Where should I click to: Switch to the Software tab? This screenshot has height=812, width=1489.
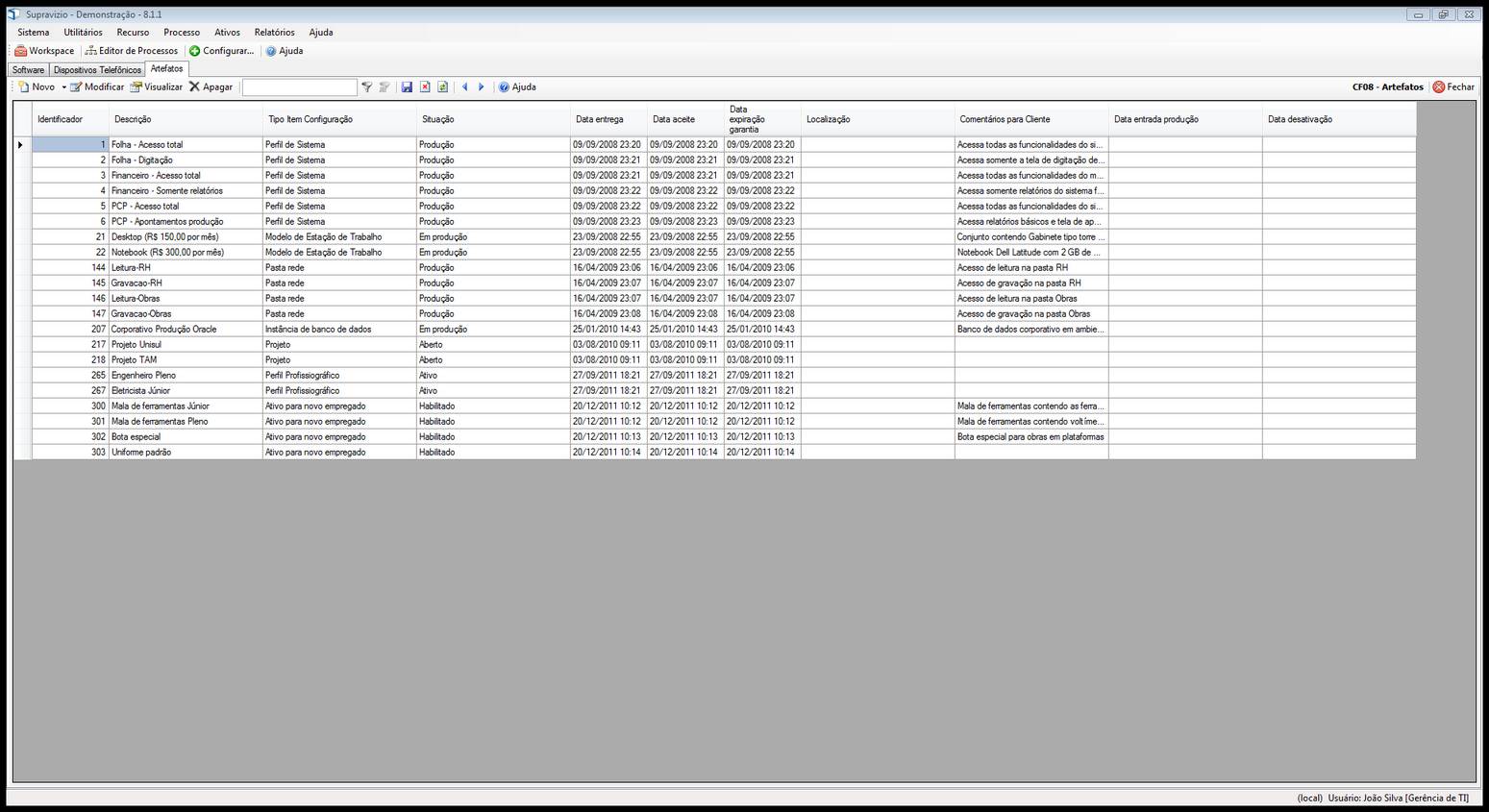pos(28,70)
